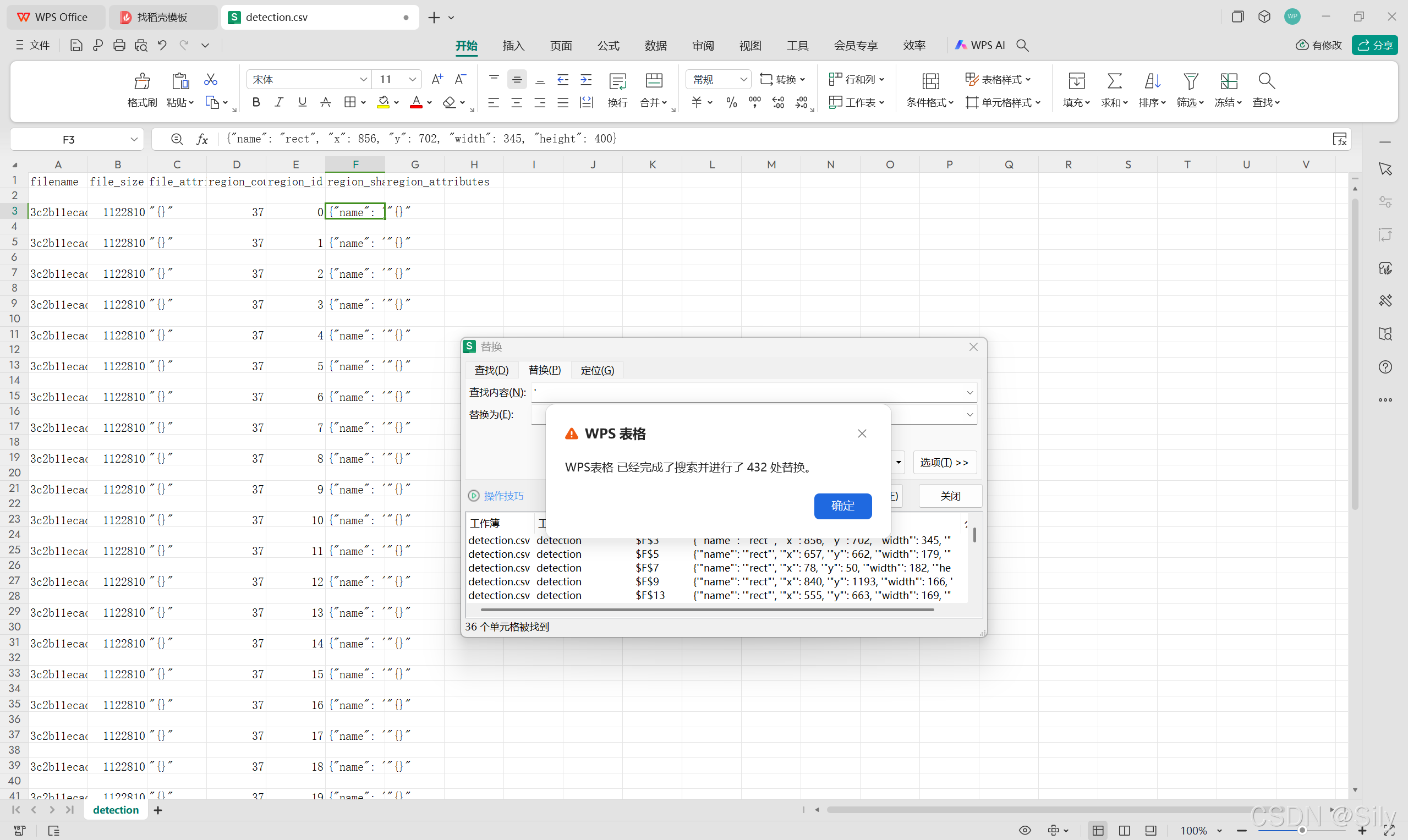Click the Name Box showing F3
This screenshot has width=1408, height=840.
(x=69, y=139)
